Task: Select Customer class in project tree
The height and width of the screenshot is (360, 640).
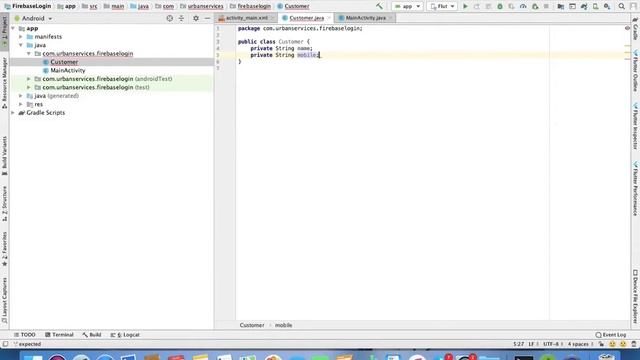Action: coord(64,62)
